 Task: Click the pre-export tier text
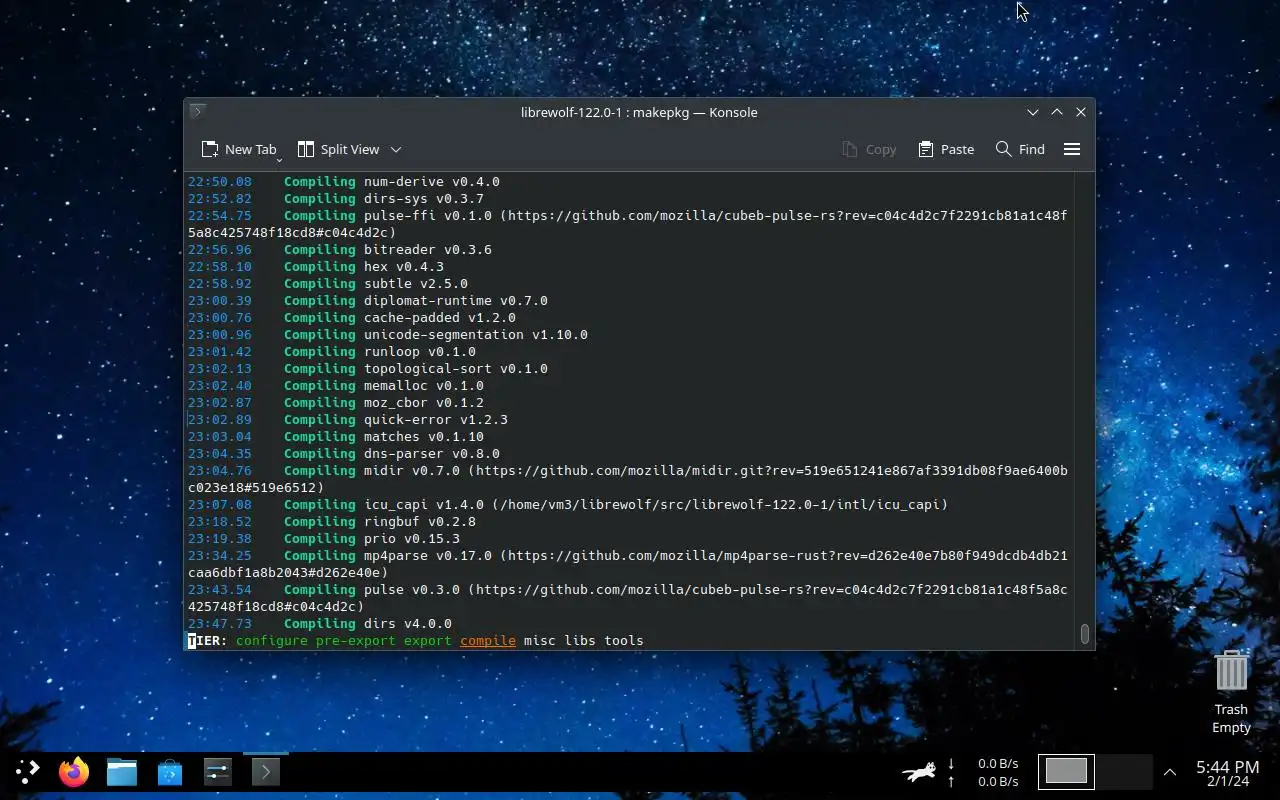[x=356, y=640]
